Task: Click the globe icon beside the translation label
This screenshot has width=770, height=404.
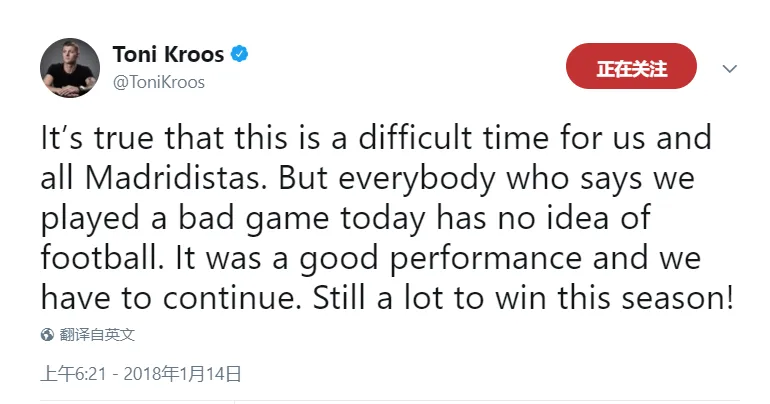Action: pos(47,335)
